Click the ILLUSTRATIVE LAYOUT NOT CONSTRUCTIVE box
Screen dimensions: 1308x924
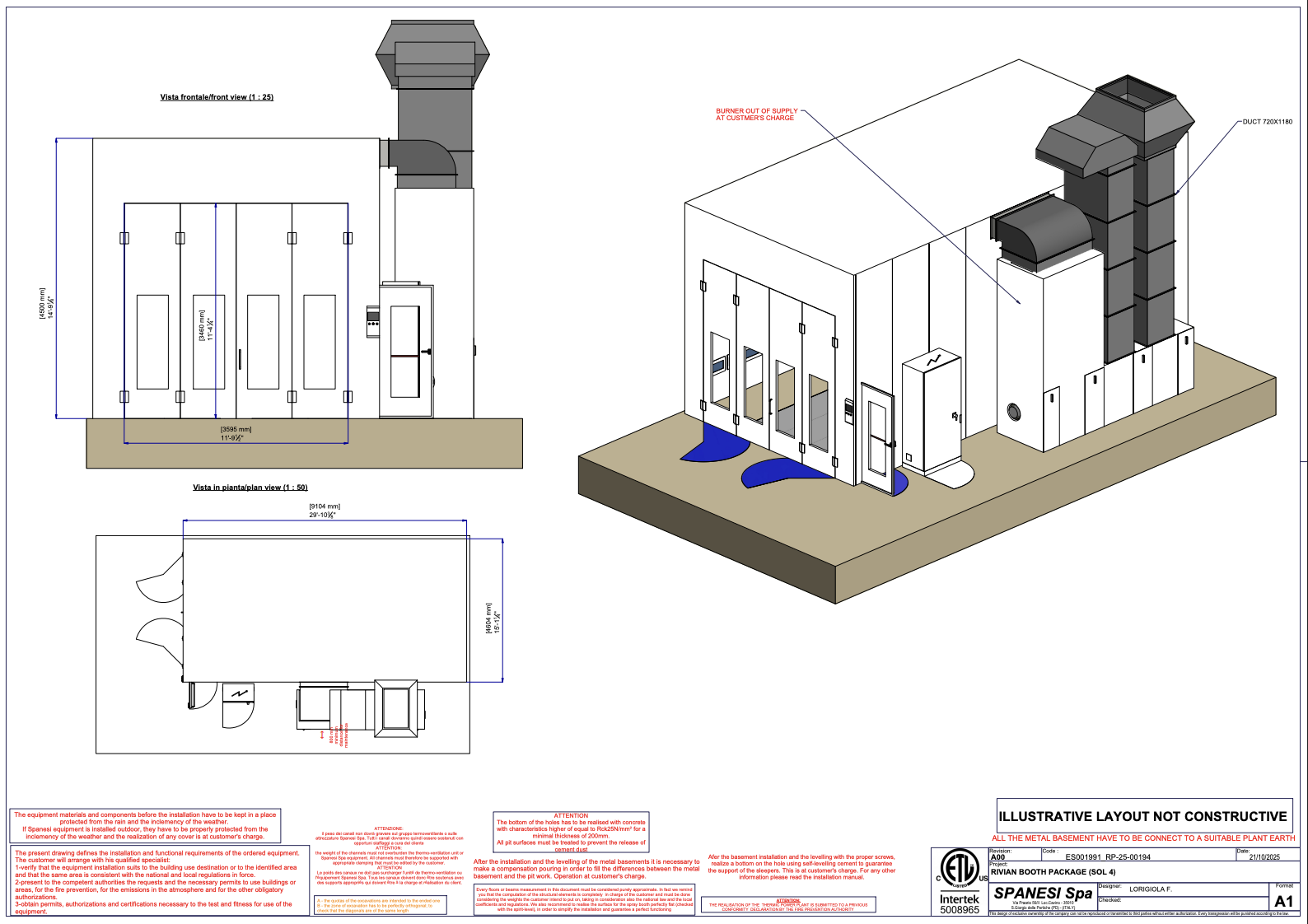pyautogui.click(x=1142, y=816)
